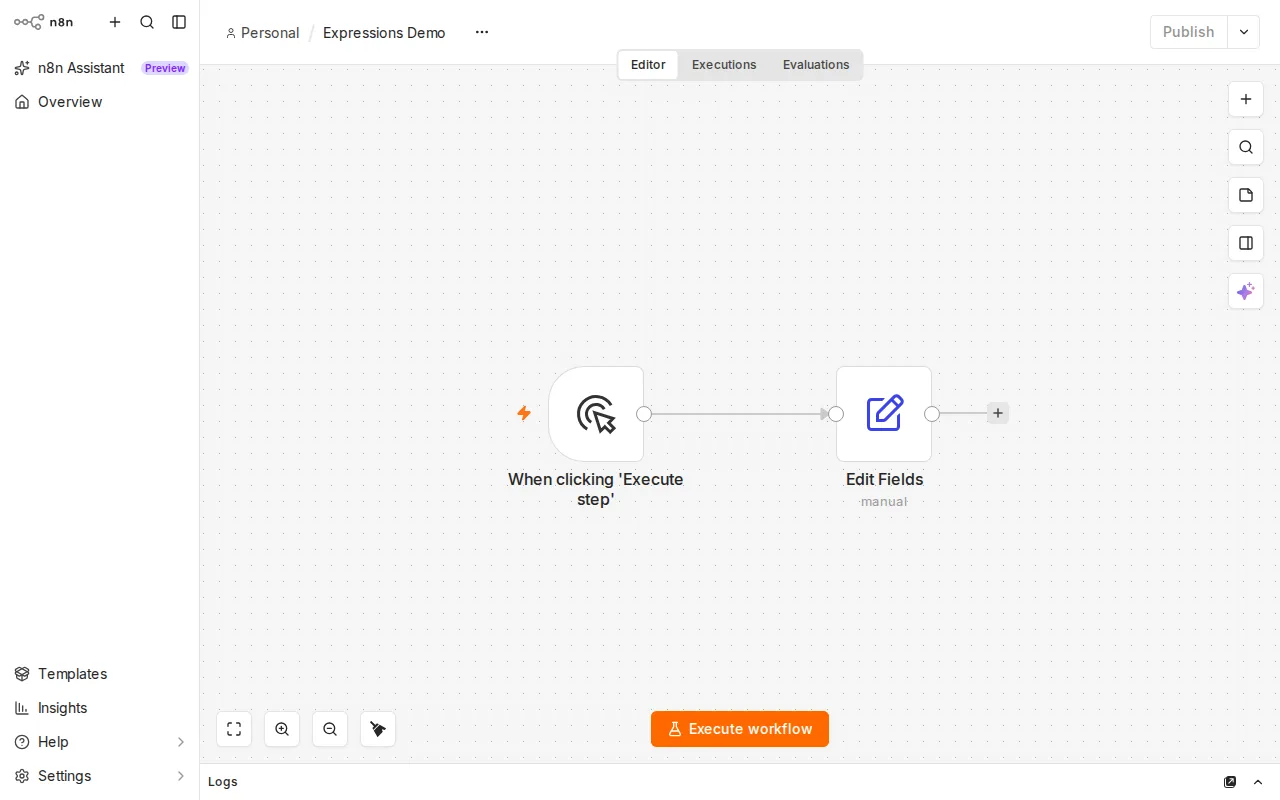Expand the Help submenu
Screen dimensions: 1280x800
tap(100, 742)
